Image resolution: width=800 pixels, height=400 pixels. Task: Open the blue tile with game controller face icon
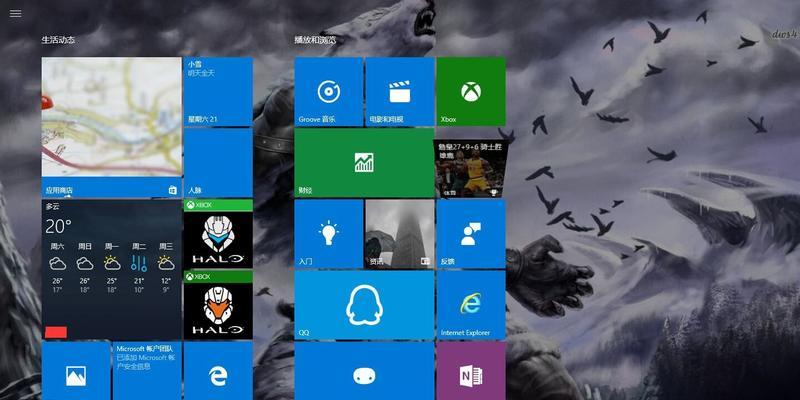pyautogui.click(x=364, y=371)
